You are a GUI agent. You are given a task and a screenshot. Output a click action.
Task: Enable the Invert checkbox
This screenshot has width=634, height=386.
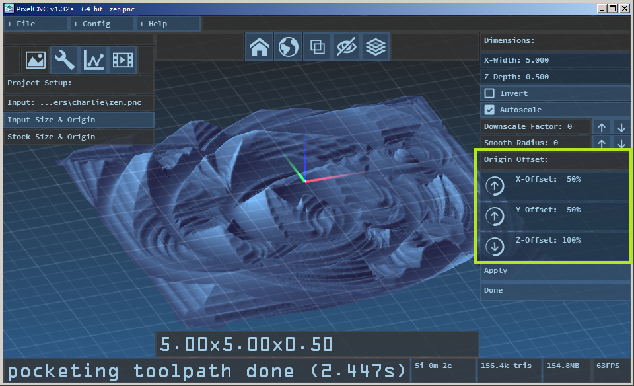pyautogui.click(x=490, y=93)
